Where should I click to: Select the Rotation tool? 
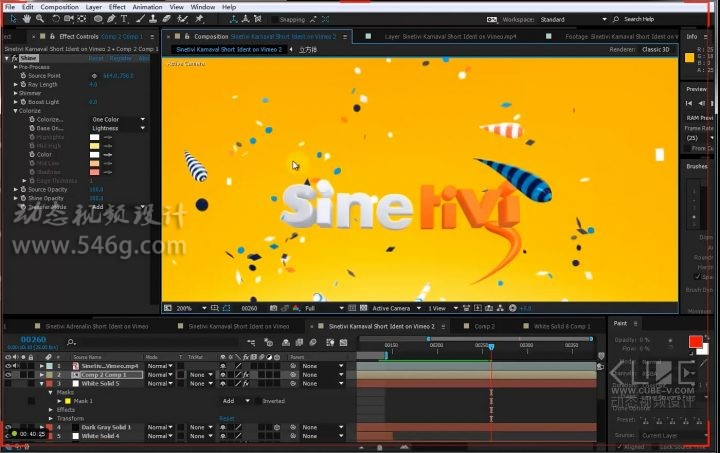coord(56,19)
